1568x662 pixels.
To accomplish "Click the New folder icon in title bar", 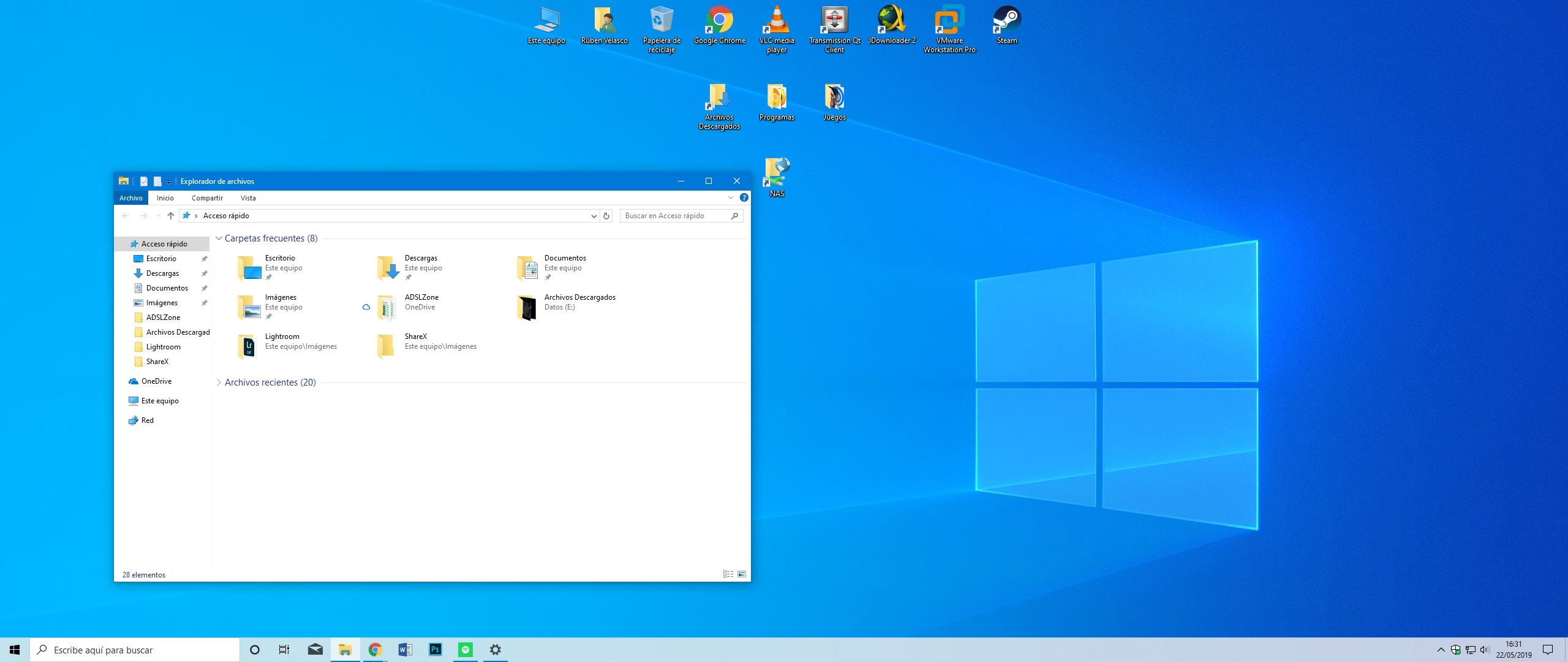I will coord(157,181).
